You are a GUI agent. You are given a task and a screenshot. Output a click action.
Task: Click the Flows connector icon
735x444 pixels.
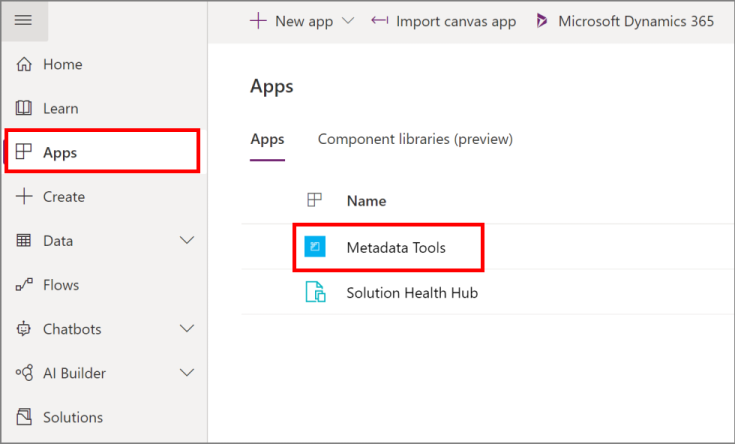(24, 285)
